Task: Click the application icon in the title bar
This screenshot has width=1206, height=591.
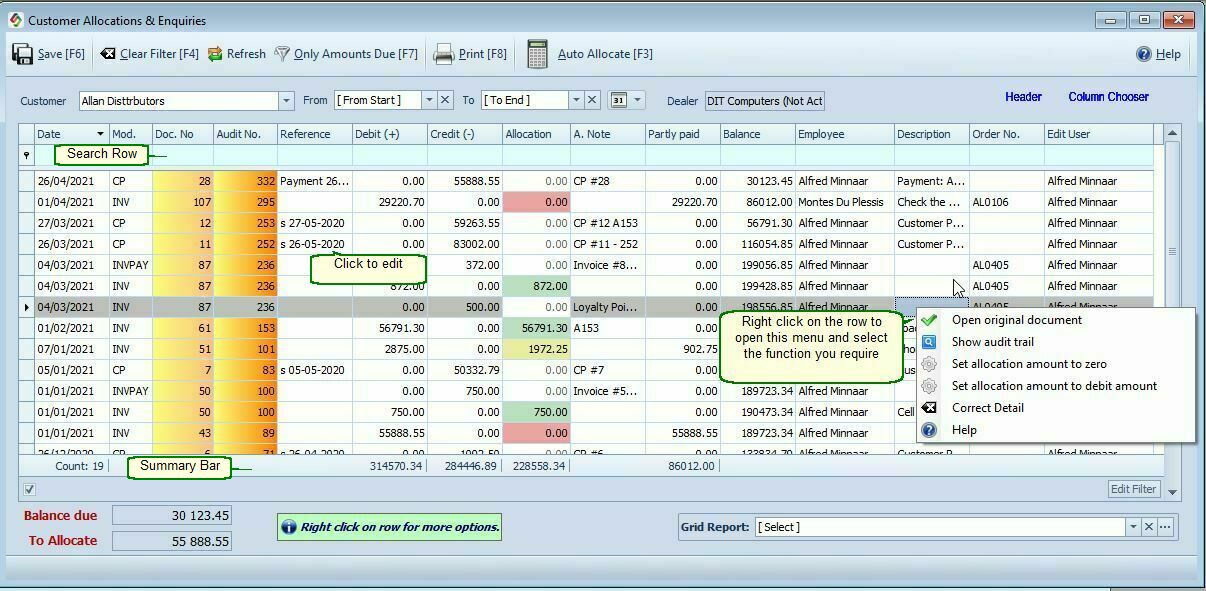Action: (15, 20)
